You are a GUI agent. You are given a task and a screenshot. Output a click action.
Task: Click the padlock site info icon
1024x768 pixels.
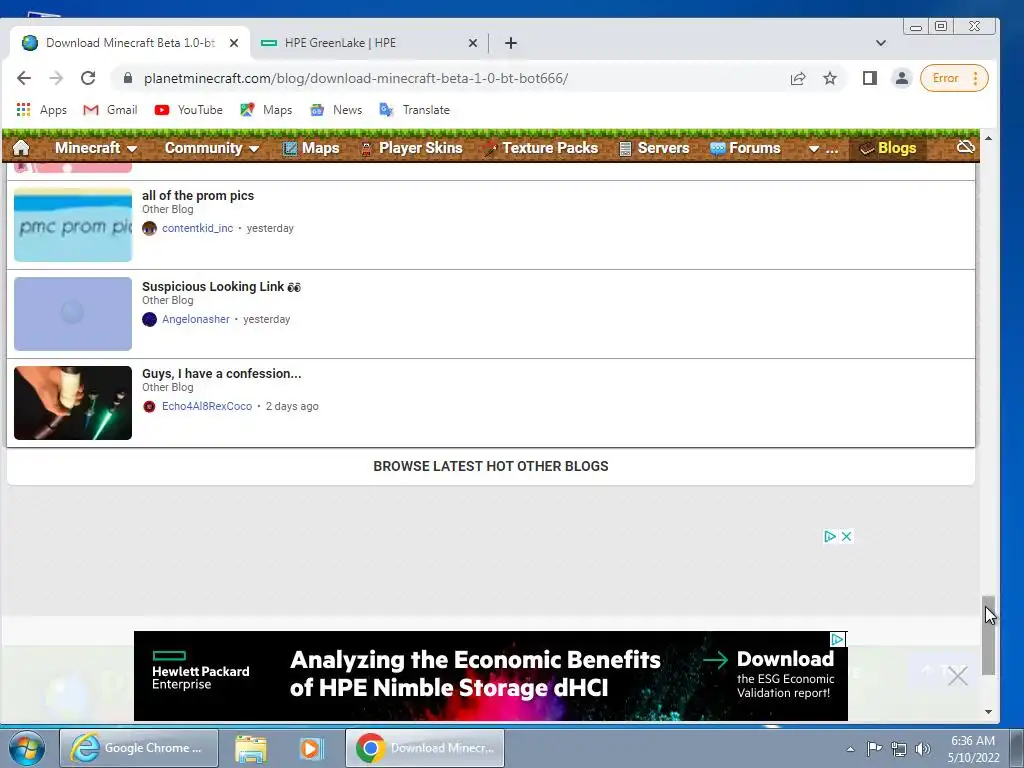coord(128,78)
